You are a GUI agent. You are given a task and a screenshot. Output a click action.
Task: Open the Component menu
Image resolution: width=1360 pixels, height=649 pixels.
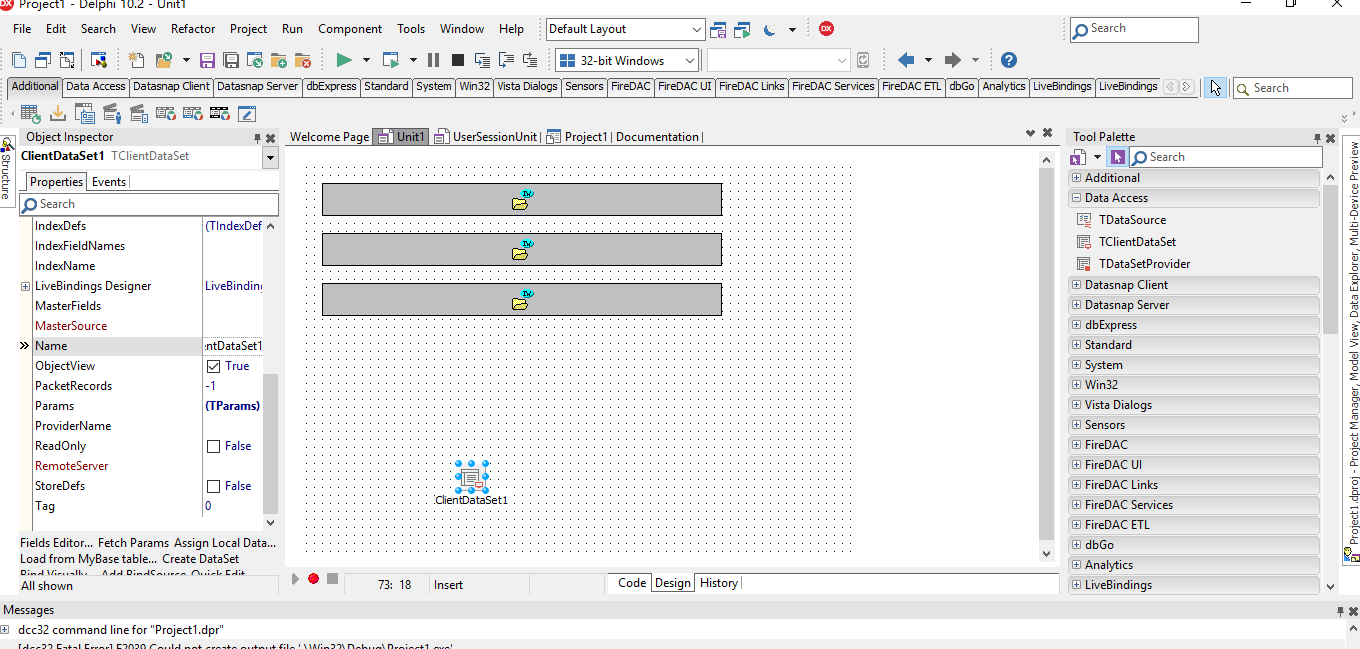coord(349,29)
